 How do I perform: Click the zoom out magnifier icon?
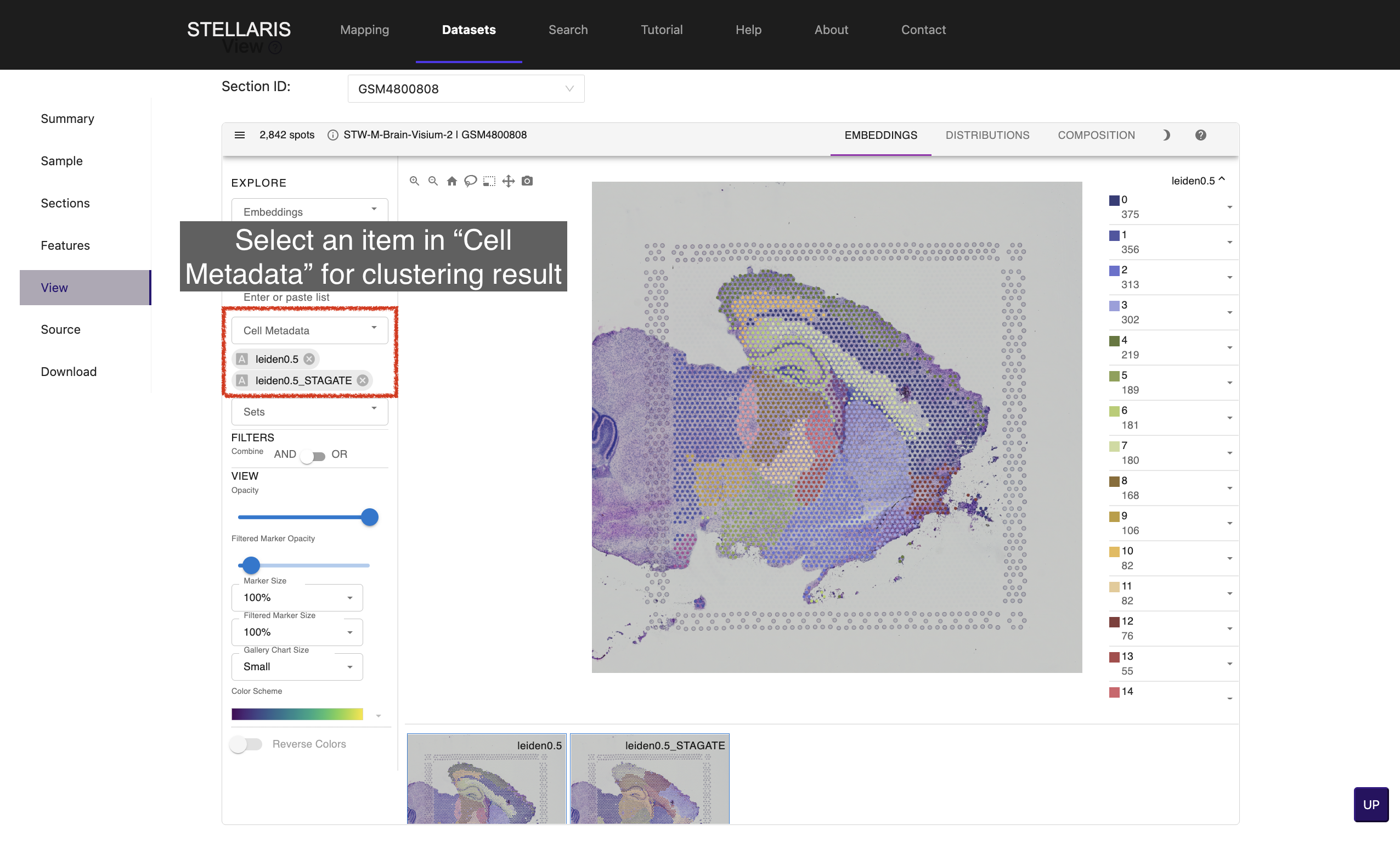[433, 181]
